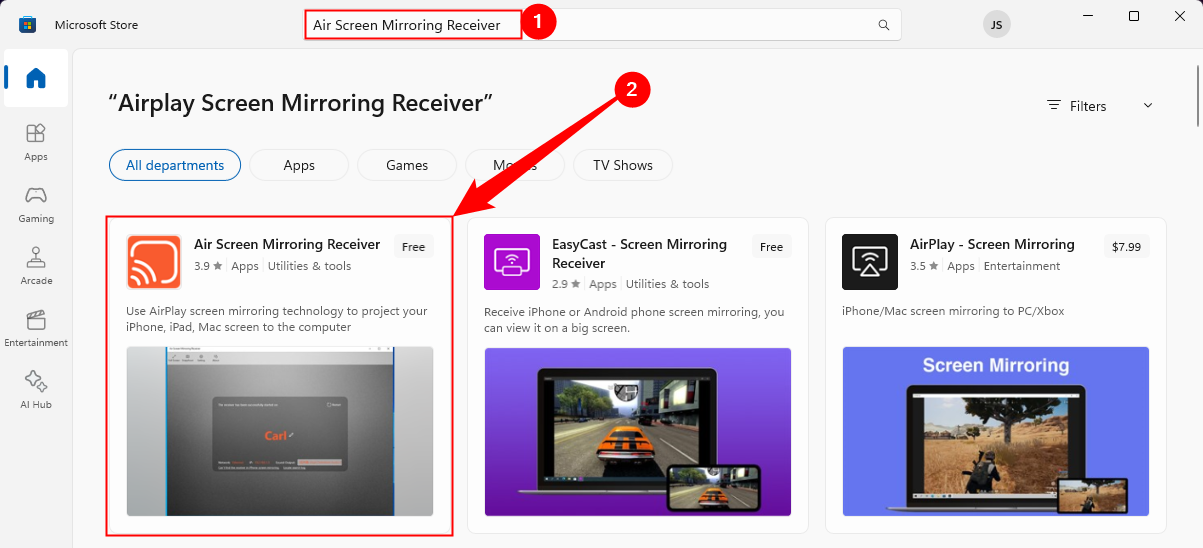Click the Entertainment category label on AirPlay card

pos(1022,266)
